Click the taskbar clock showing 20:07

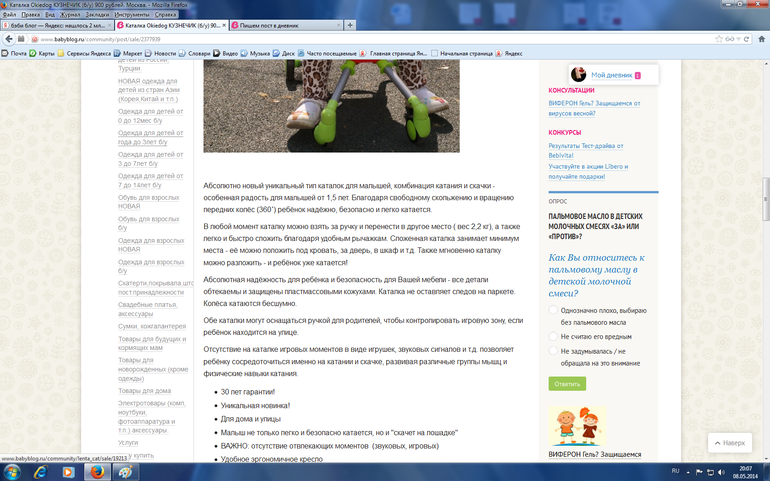point(745,472)
